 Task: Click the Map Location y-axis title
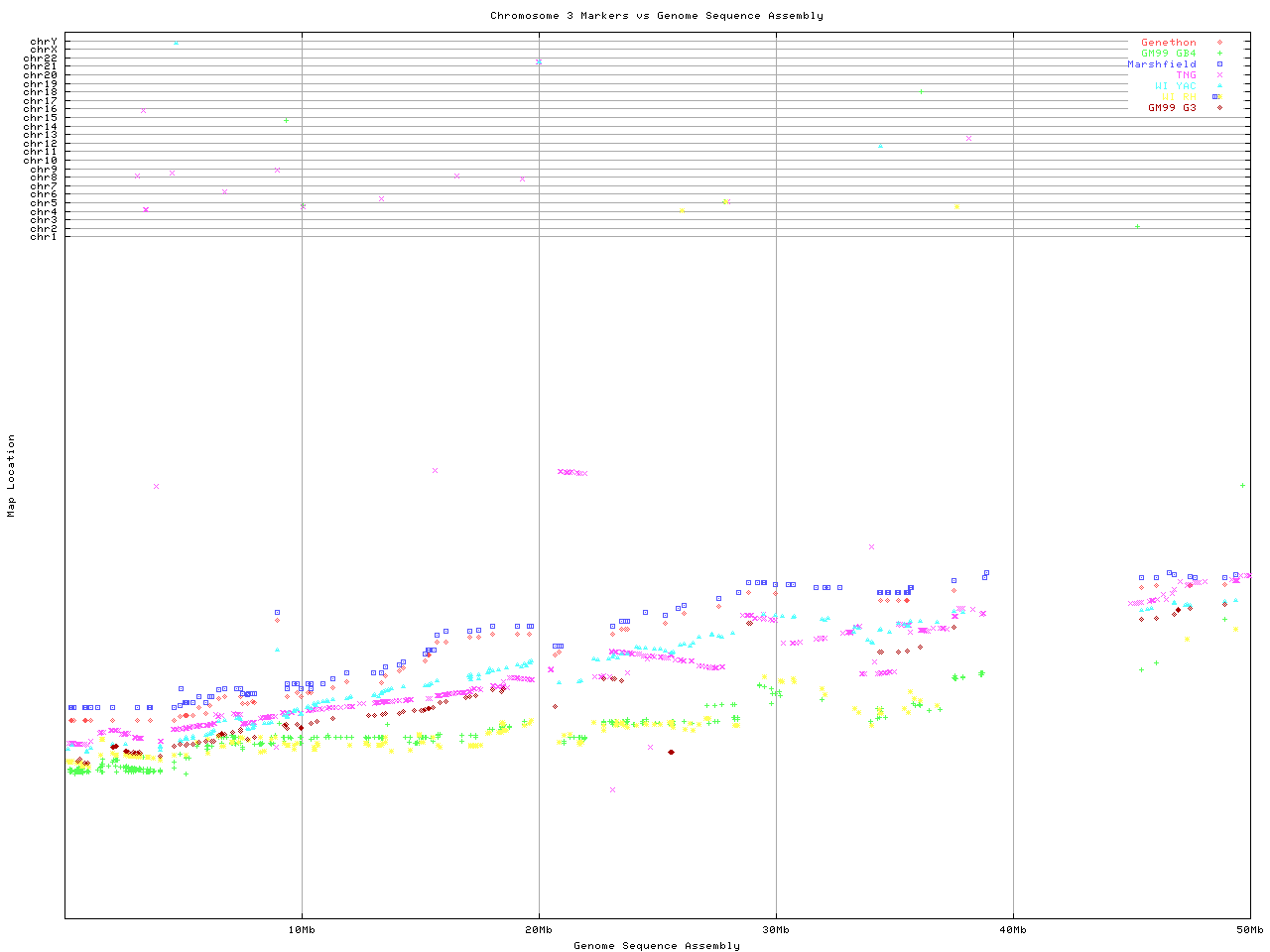point(12,476)
